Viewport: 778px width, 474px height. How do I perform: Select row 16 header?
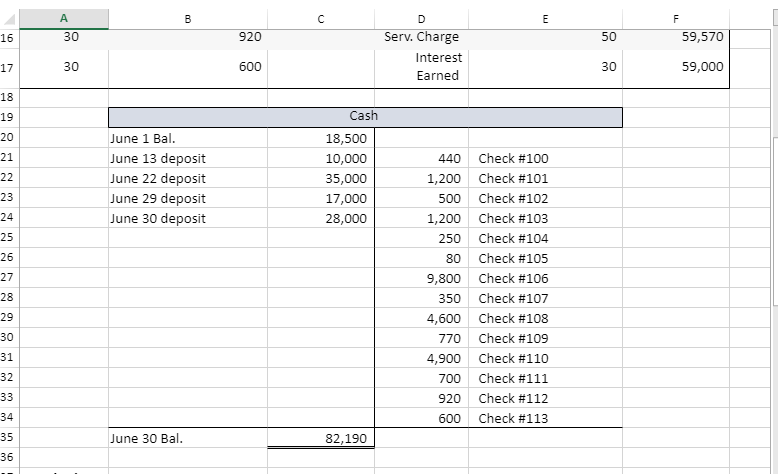click(9, 39)
